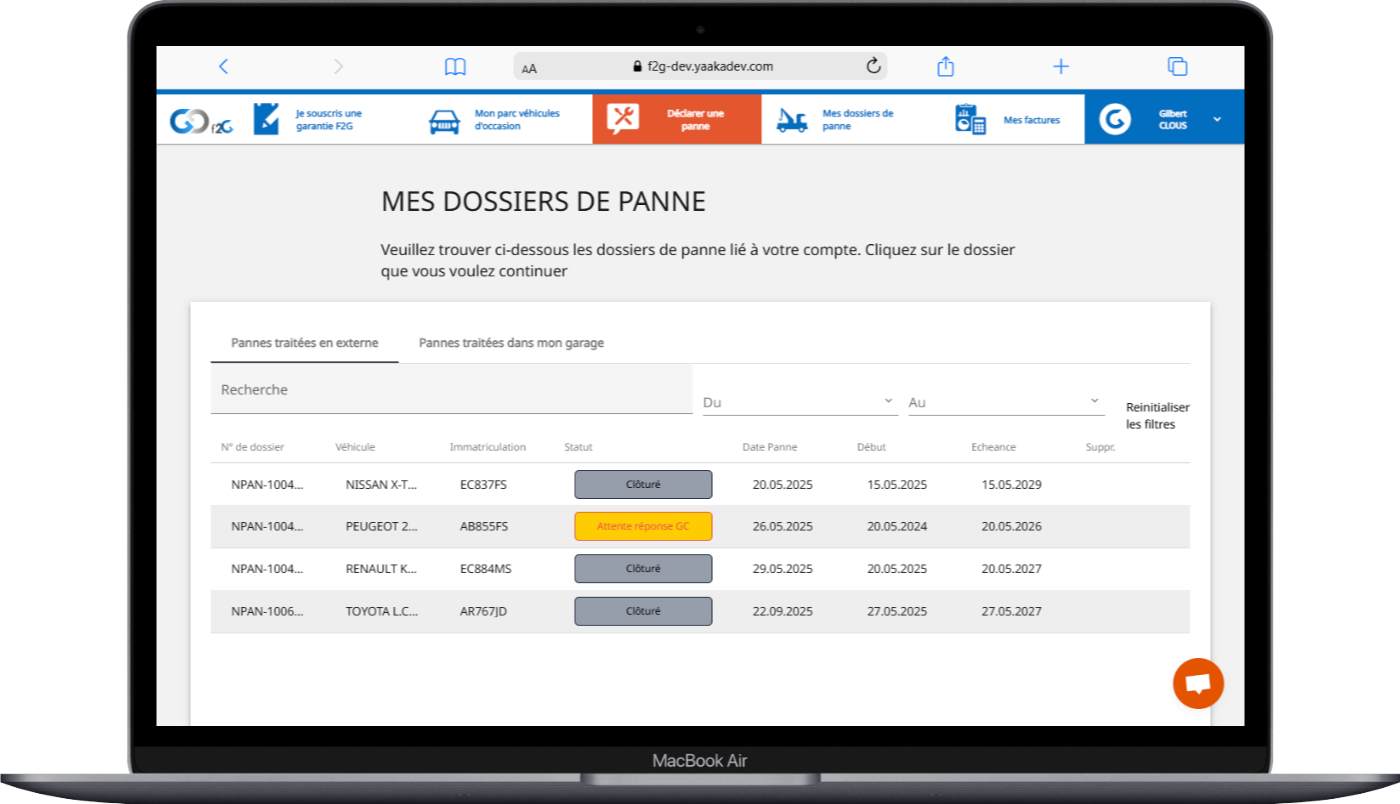Open the TOYOTA dossier row
Viewport: 1400px width, 804px height.
tap(381, 611)
